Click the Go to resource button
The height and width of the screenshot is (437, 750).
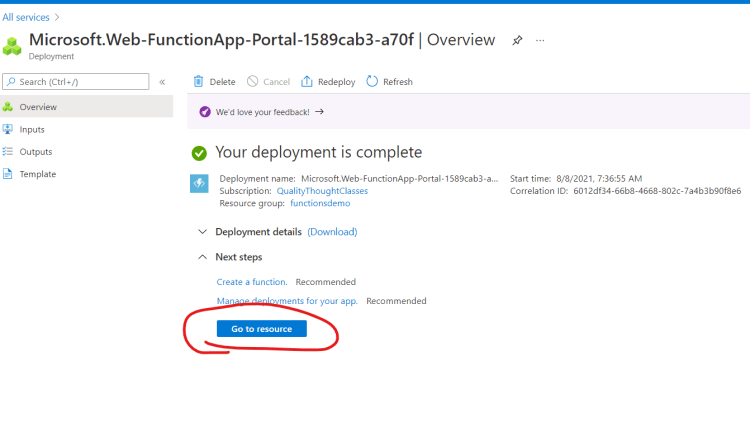(261, 328)
